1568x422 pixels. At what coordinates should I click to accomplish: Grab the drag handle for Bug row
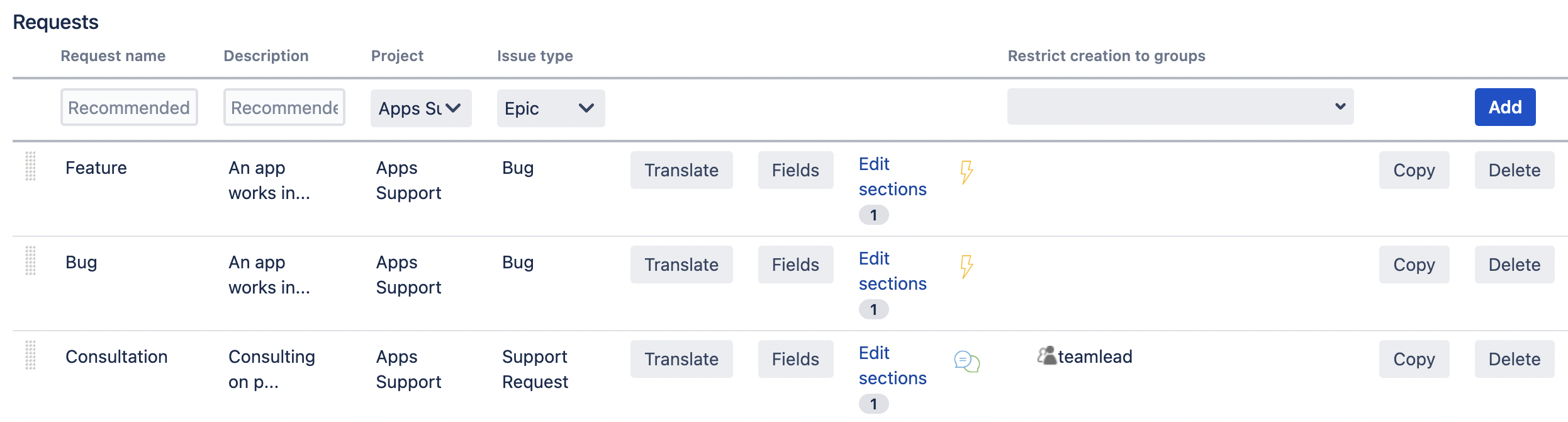[30, 261]
